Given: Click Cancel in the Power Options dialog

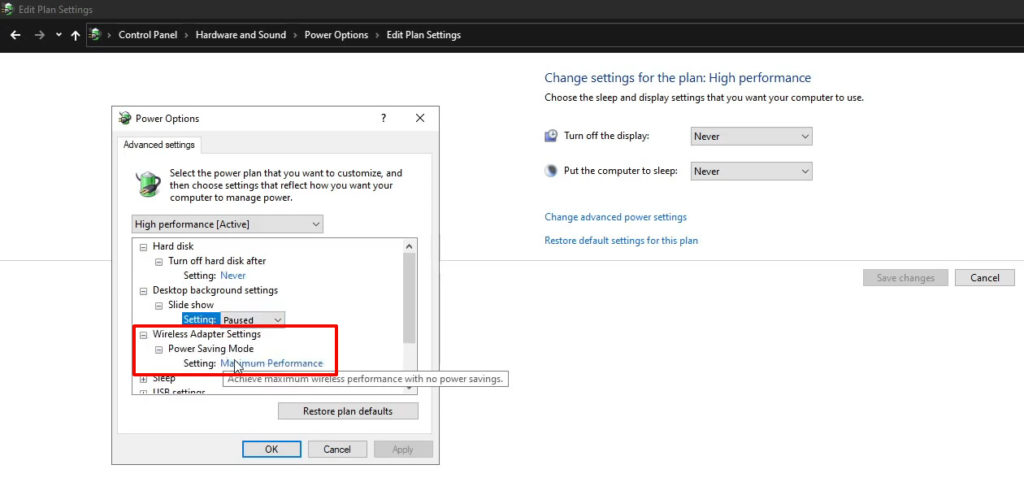Looking at the screenshot, I should click(337, 449).
